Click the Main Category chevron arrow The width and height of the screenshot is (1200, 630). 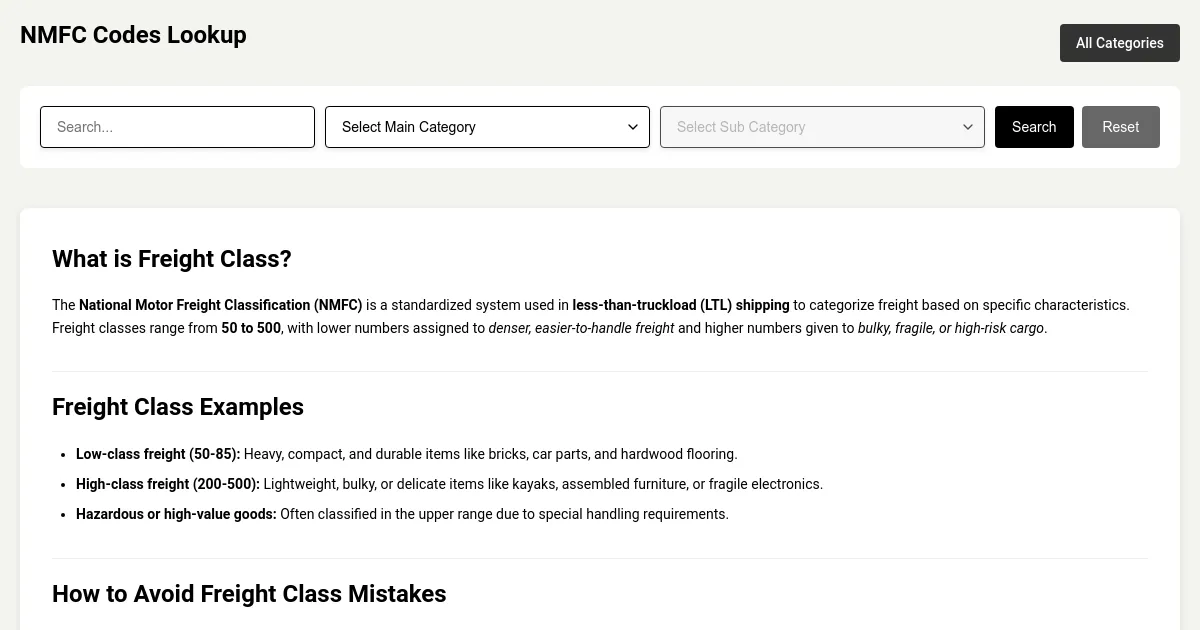click(632, 127)
